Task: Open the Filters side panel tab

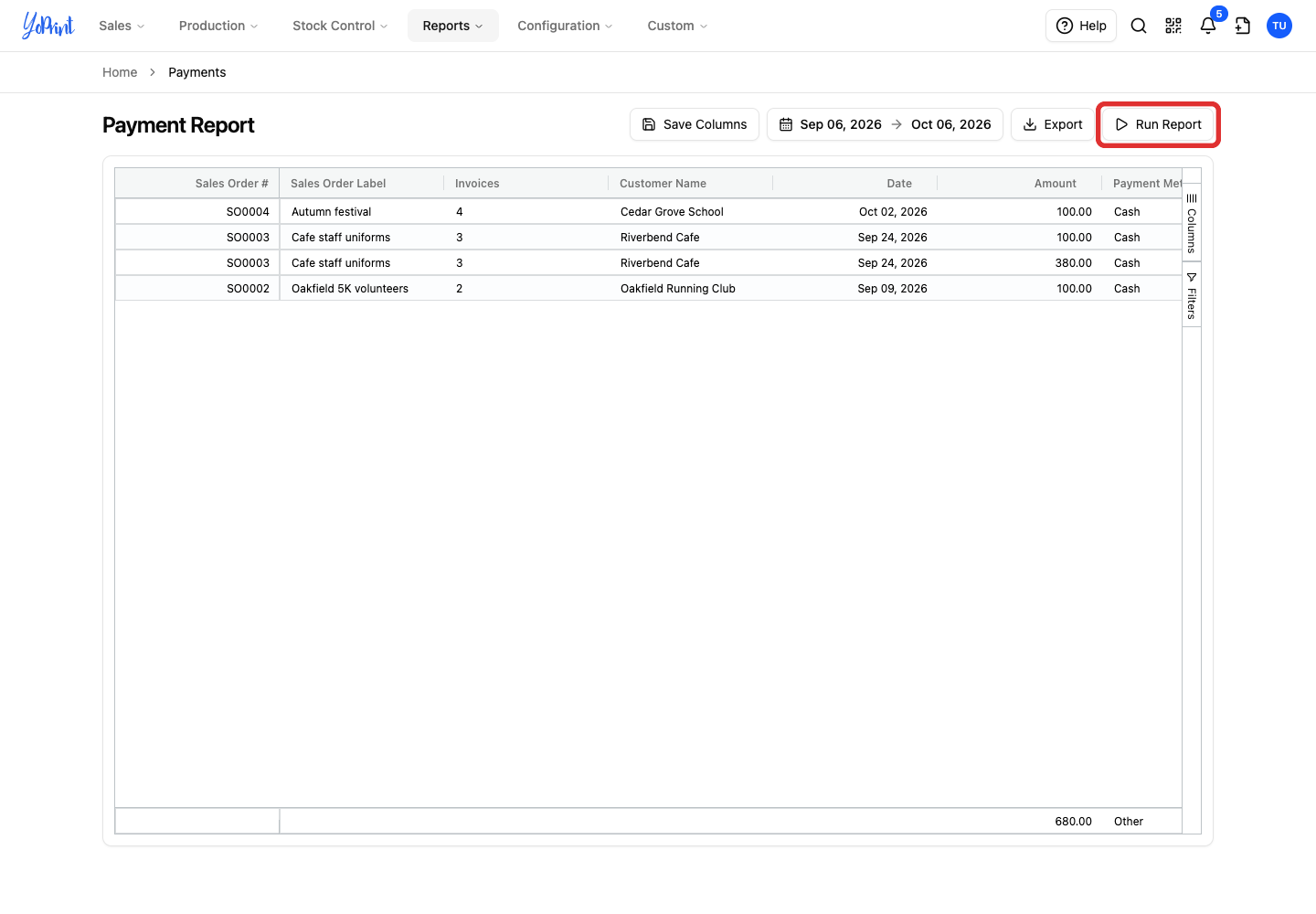Action: pos(1192,294)
